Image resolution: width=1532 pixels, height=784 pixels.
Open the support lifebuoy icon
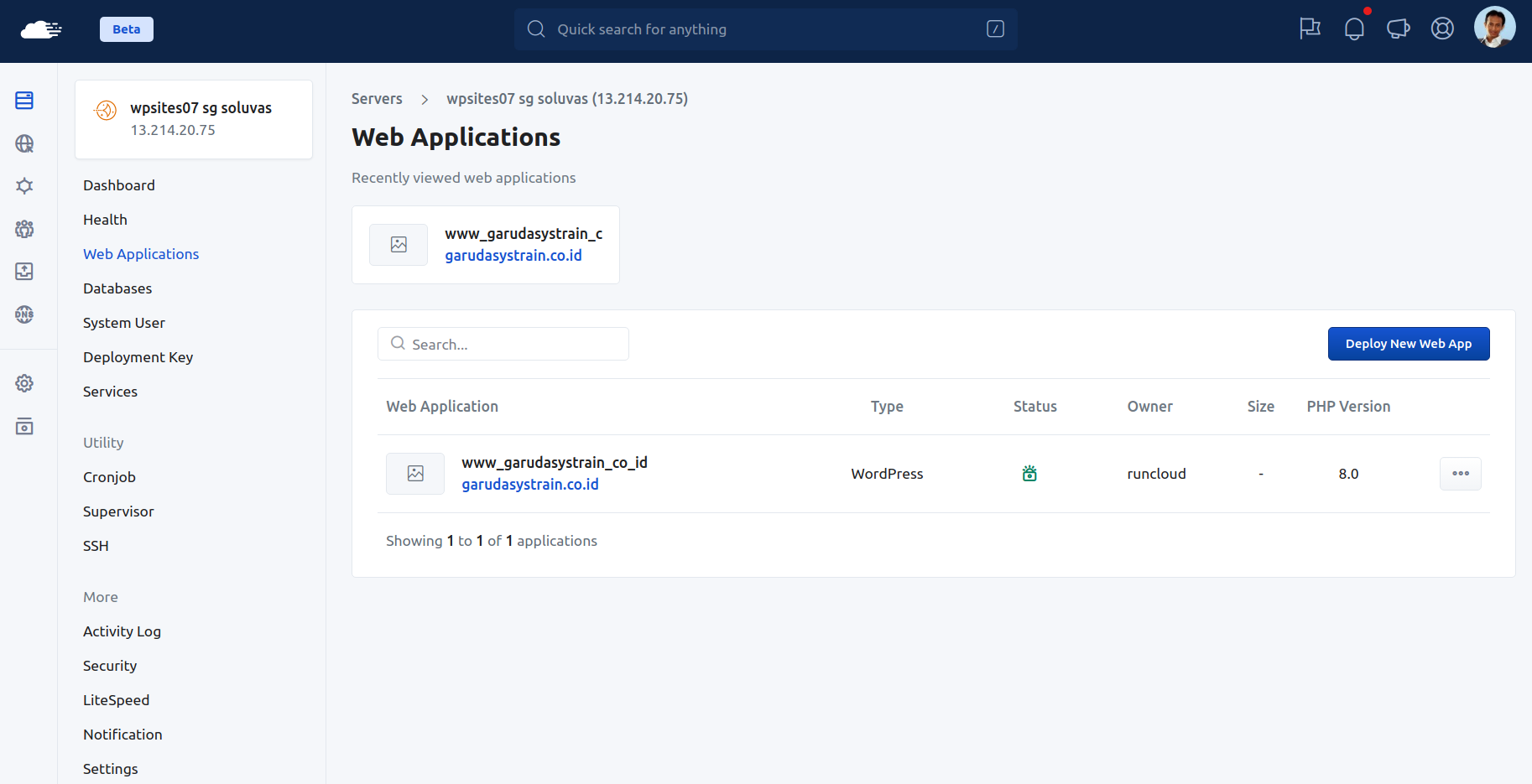click(x=1442, y=29)
